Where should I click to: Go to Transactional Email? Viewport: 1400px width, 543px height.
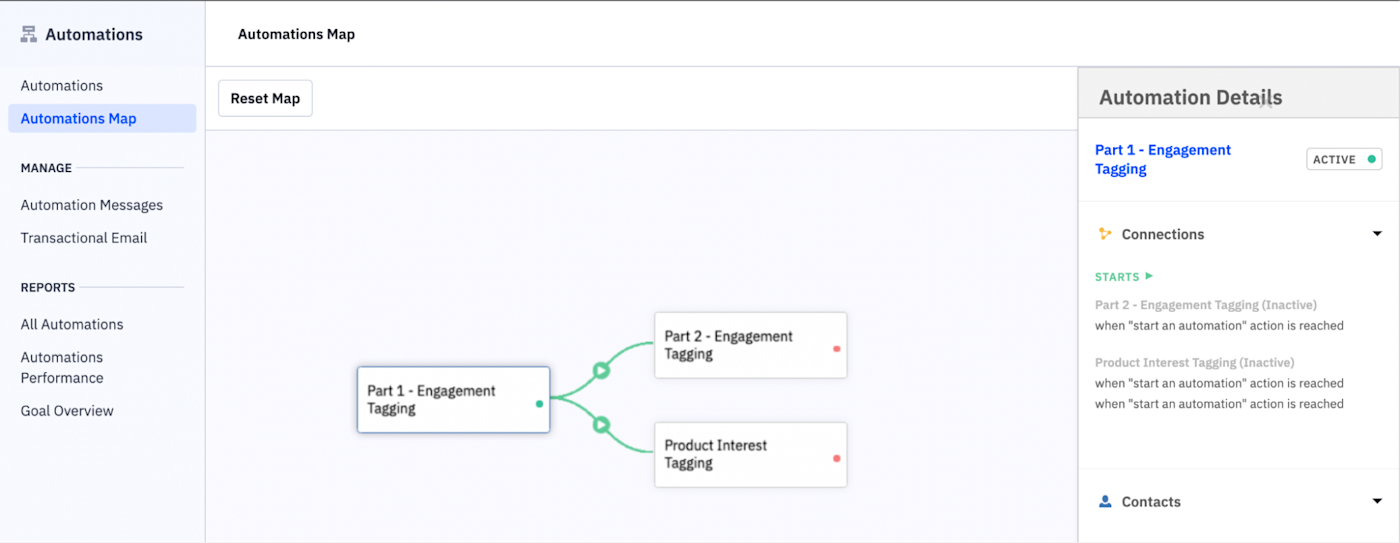pos(84,238)
